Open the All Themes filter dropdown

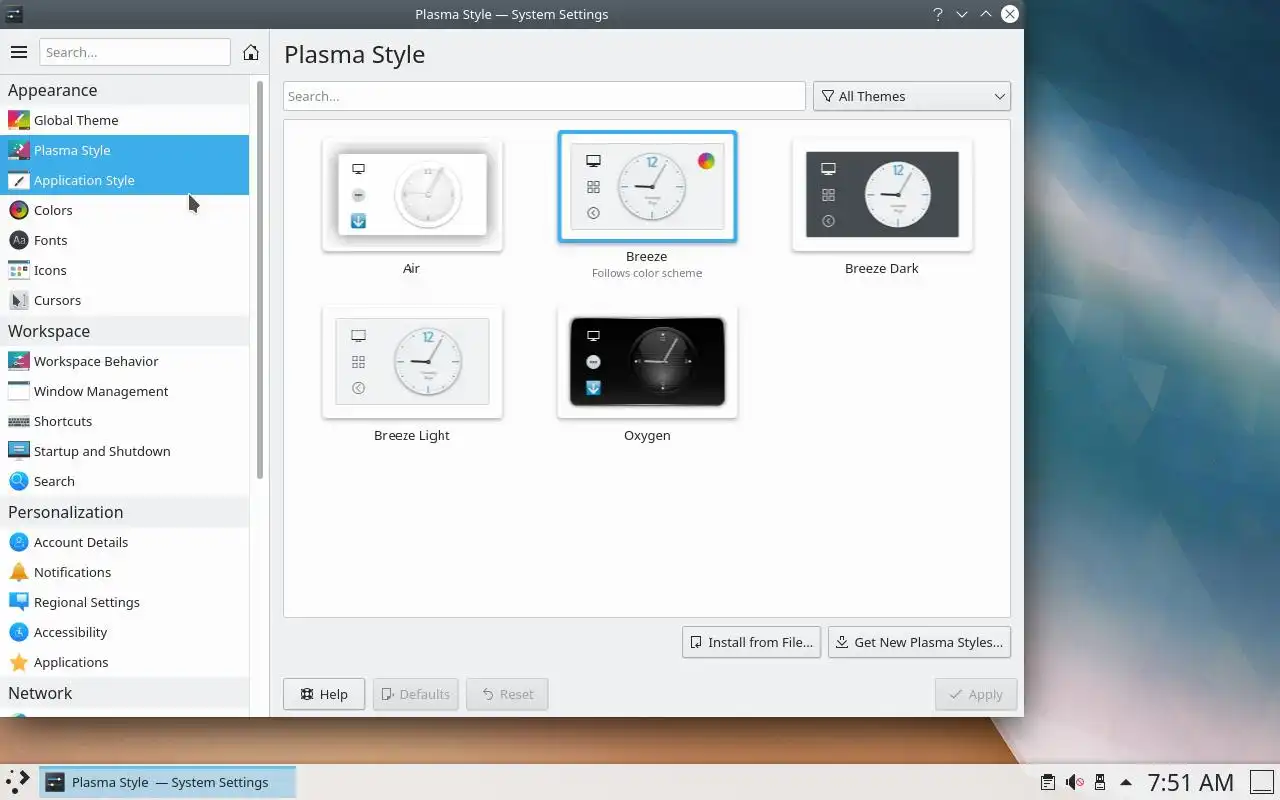click(x=912, y=96)
